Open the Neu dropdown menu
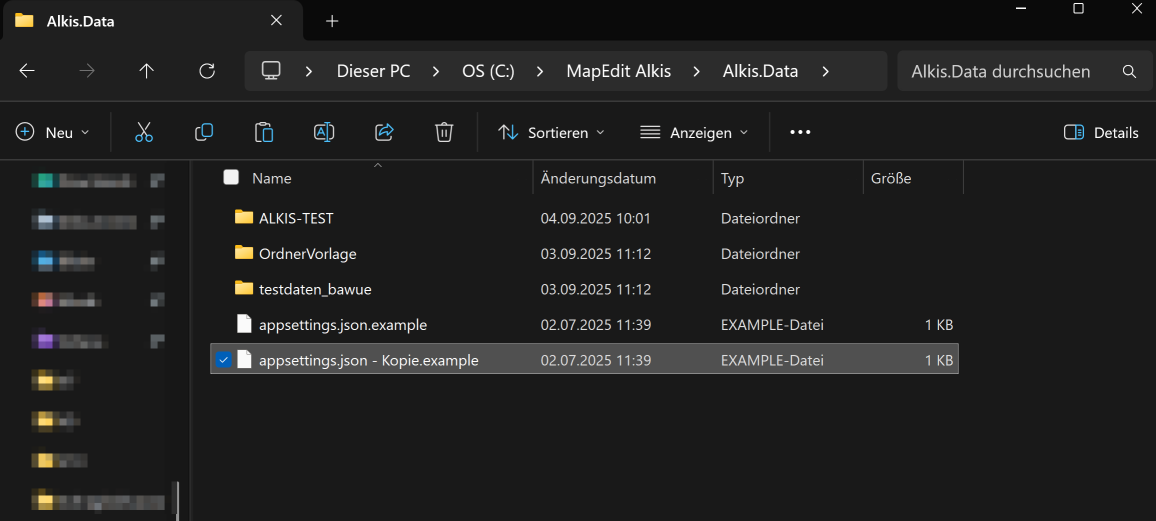 pos(53,132)
